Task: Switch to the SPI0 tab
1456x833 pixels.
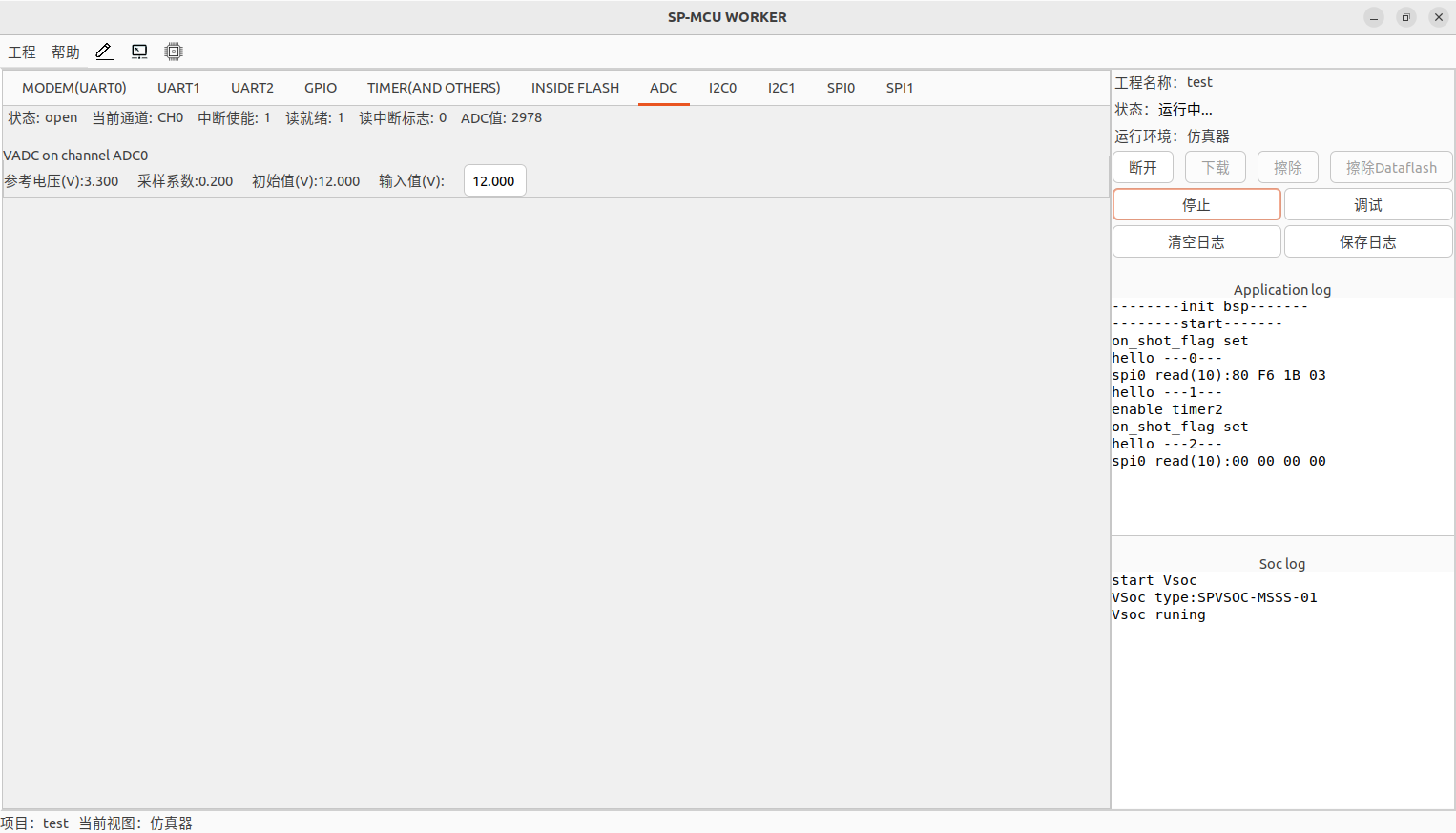Action: (x=841, y=88)
